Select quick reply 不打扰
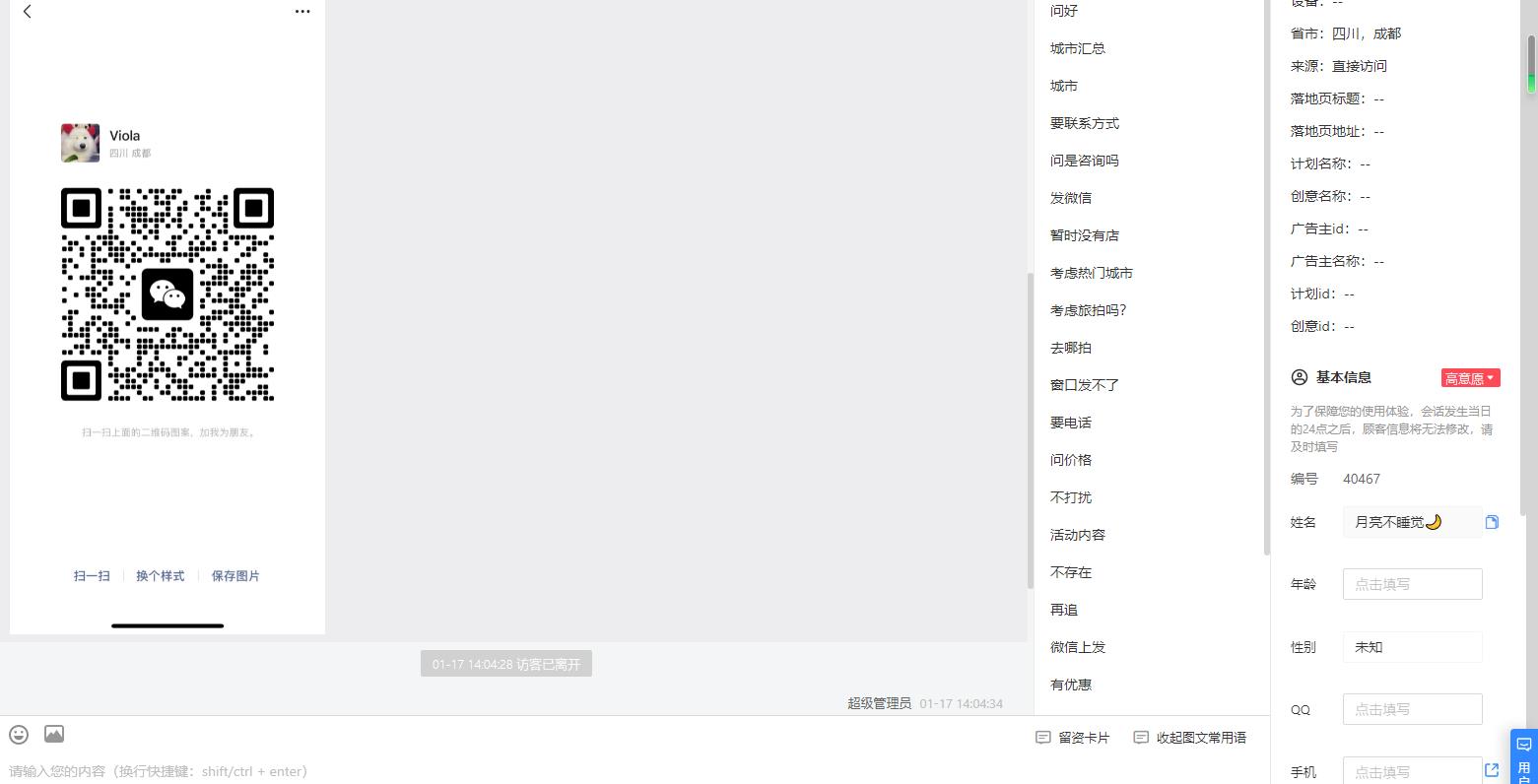This screenshot has width=1538, height=784. tap(1071, 497)
